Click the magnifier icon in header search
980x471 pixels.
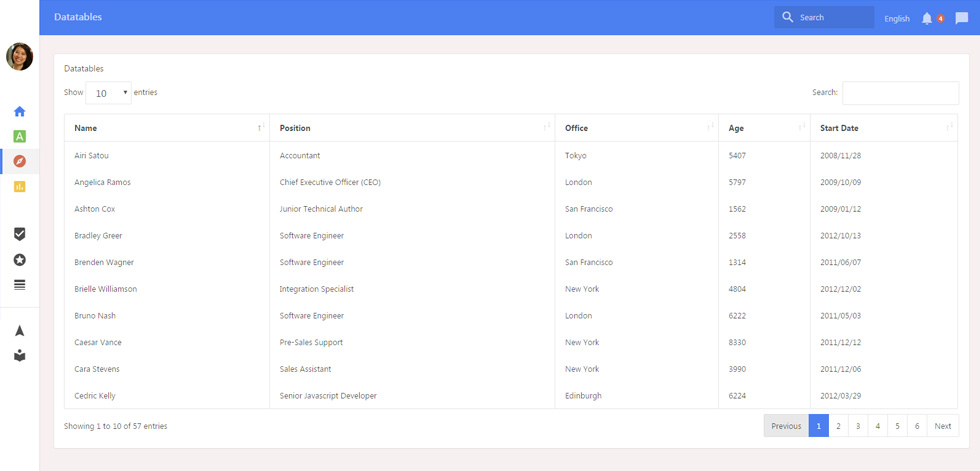pyautogui.click(x=788, y=17)
